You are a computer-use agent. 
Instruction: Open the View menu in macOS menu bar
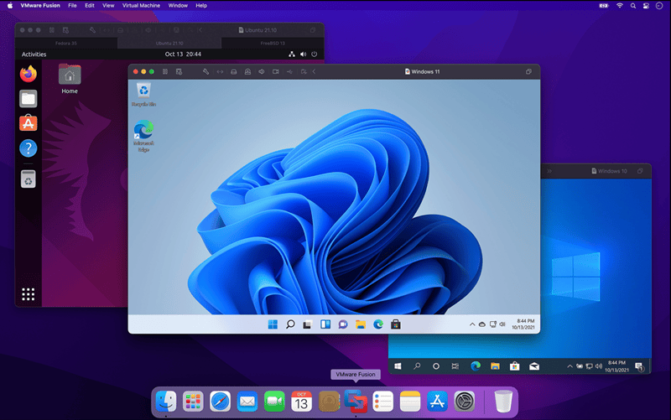(x=108, y=6)
